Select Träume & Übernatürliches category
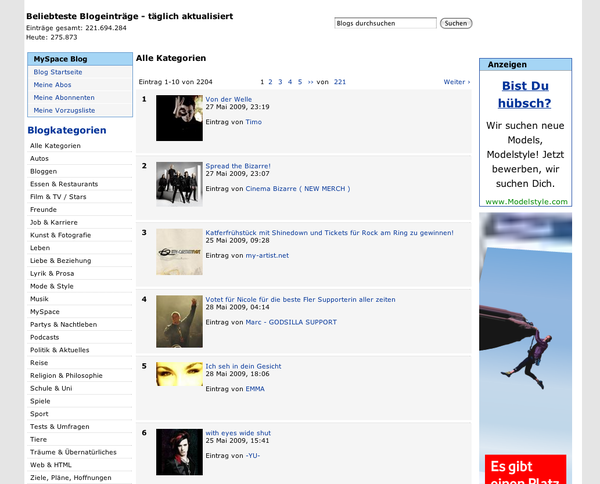Viewport: 600px width, 484px height. point(73,452)
